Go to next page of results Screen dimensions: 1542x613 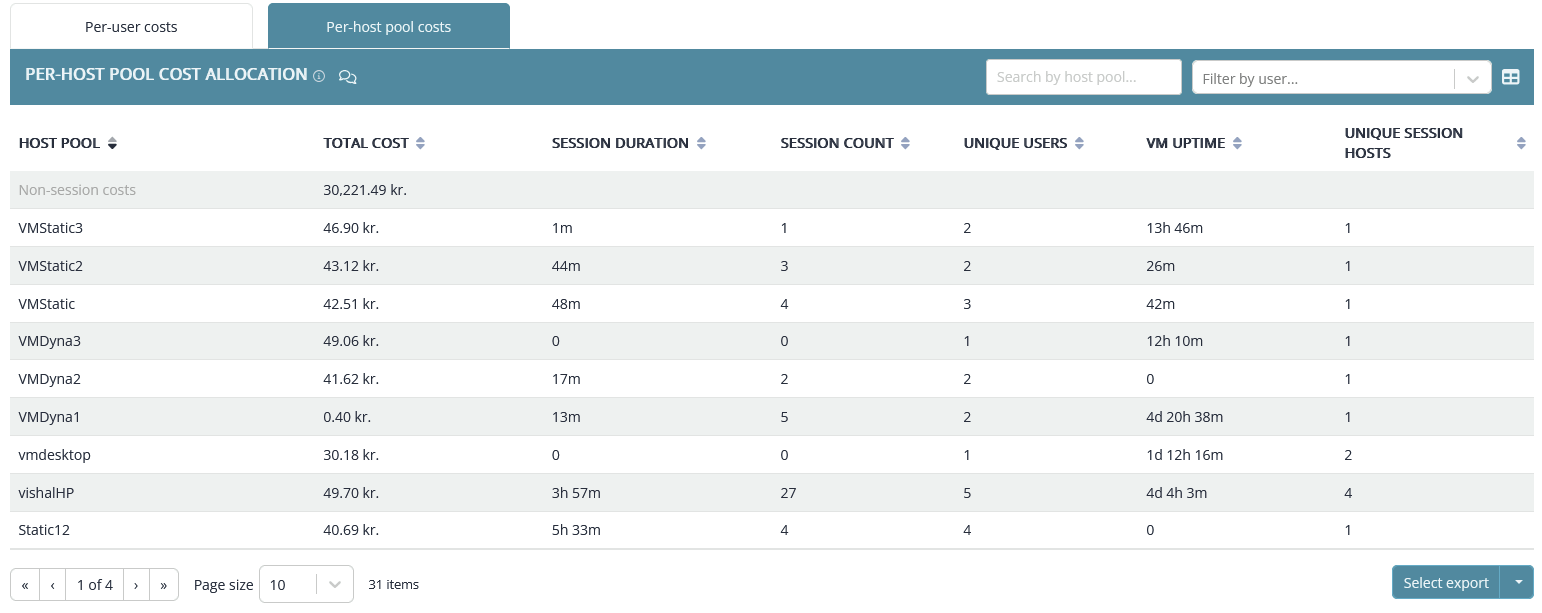pos(137,585)
